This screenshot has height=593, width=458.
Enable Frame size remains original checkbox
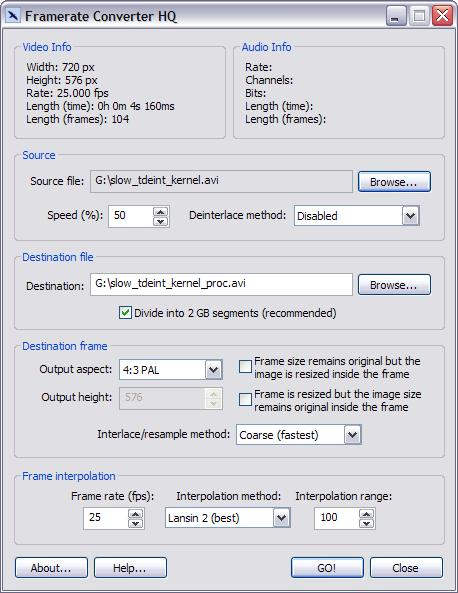[245, 366]
